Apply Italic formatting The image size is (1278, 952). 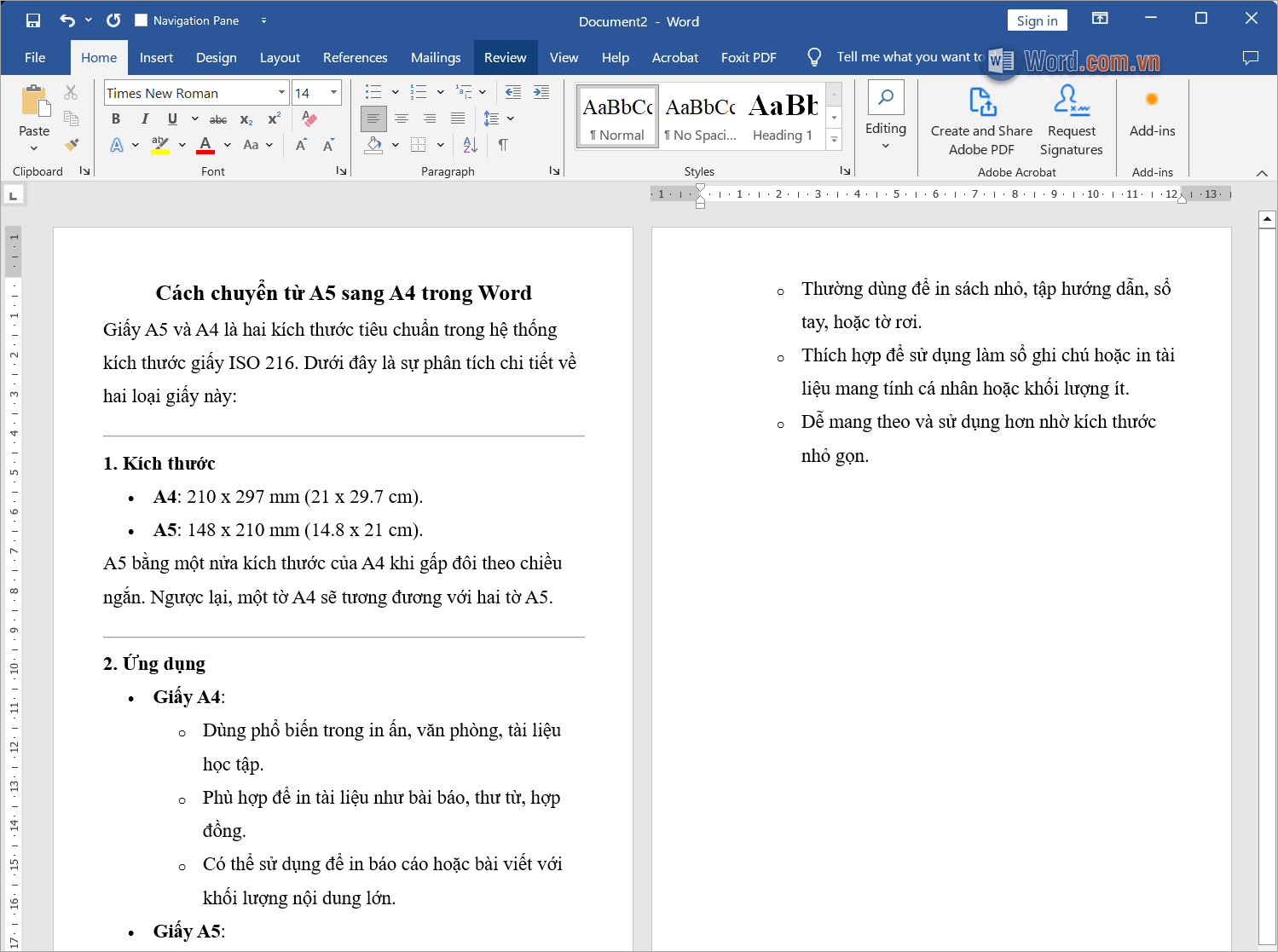point(144,118)
